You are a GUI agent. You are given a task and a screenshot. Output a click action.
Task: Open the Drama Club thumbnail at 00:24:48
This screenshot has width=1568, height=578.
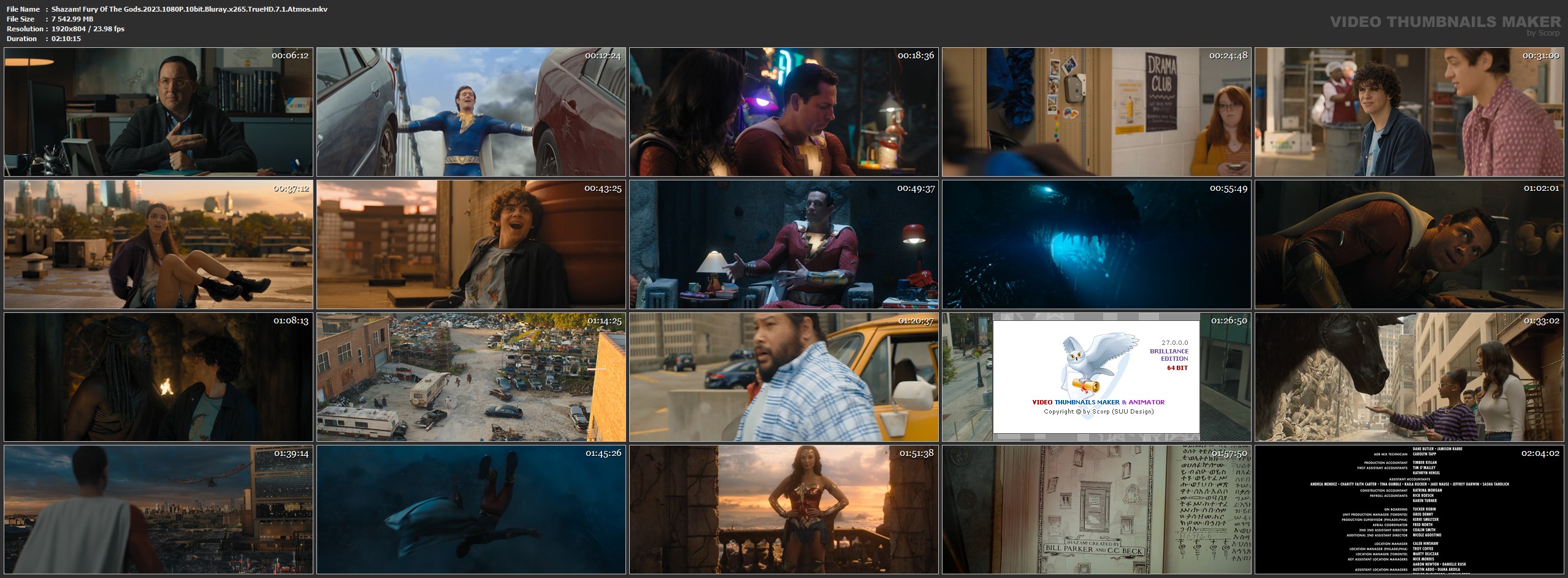click(x=1096, y=112)
